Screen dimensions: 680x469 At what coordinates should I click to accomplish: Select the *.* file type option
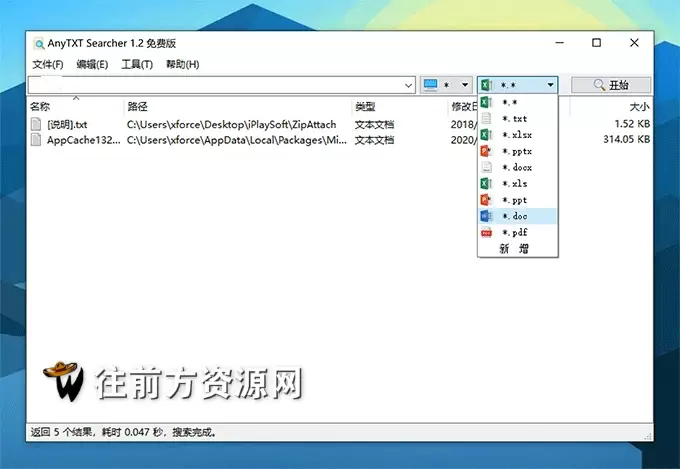pos(517,102)
